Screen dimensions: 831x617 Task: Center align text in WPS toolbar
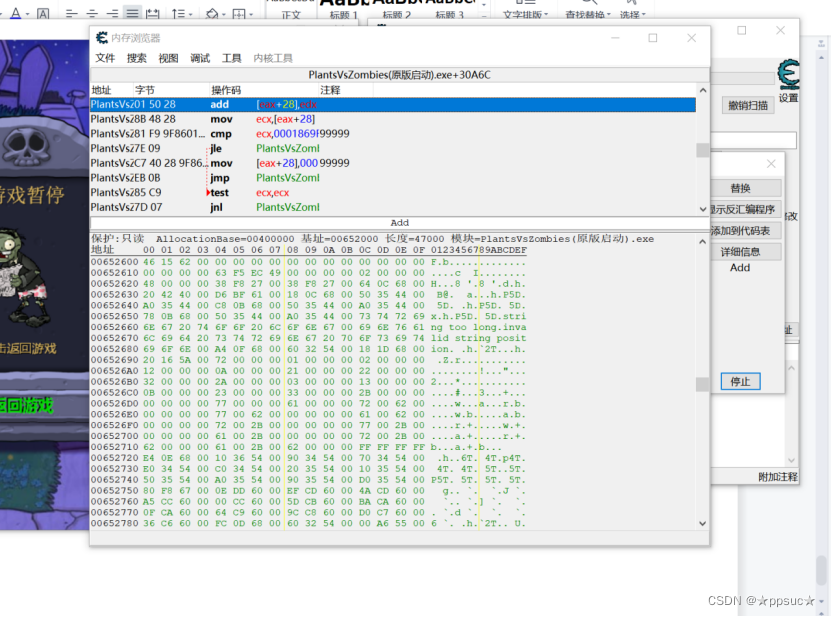[92, 13]
